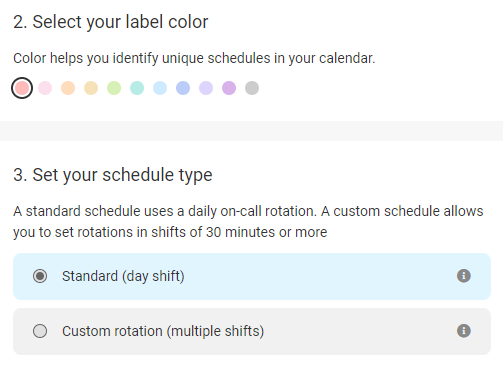
Task: Choose the gray label color swatch
Action: point(252,88)
